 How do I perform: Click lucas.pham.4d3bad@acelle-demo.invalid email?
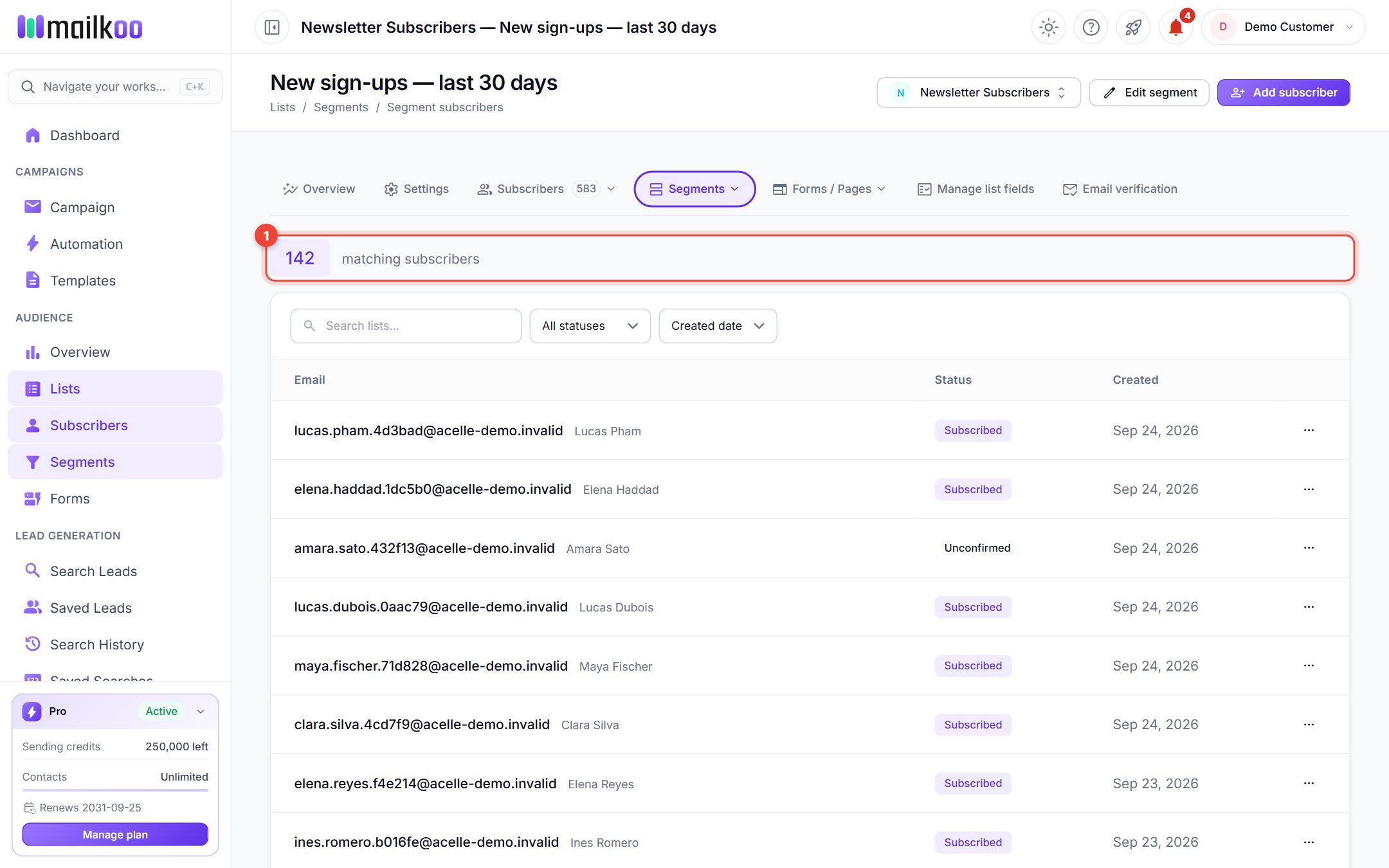tap(428, 431)
